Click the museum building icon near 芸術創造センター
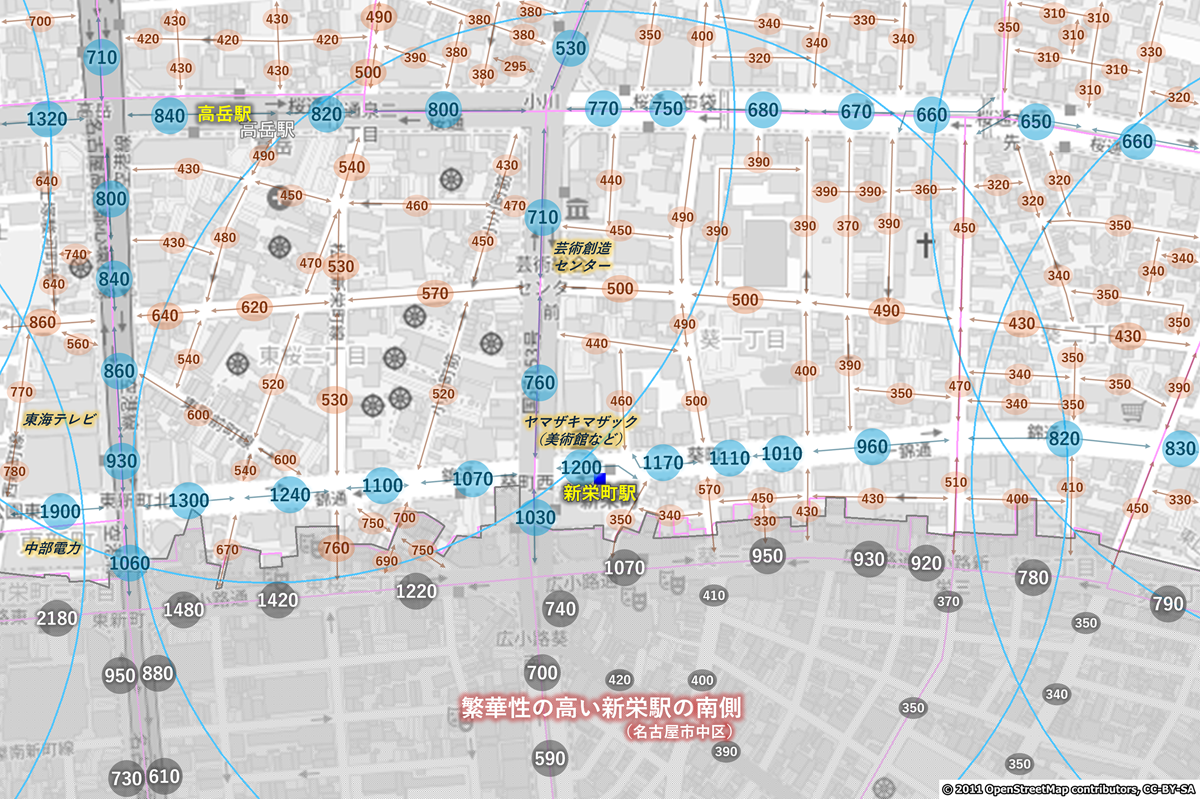This screenshot has width=1200, height=799. pos(577,210)
